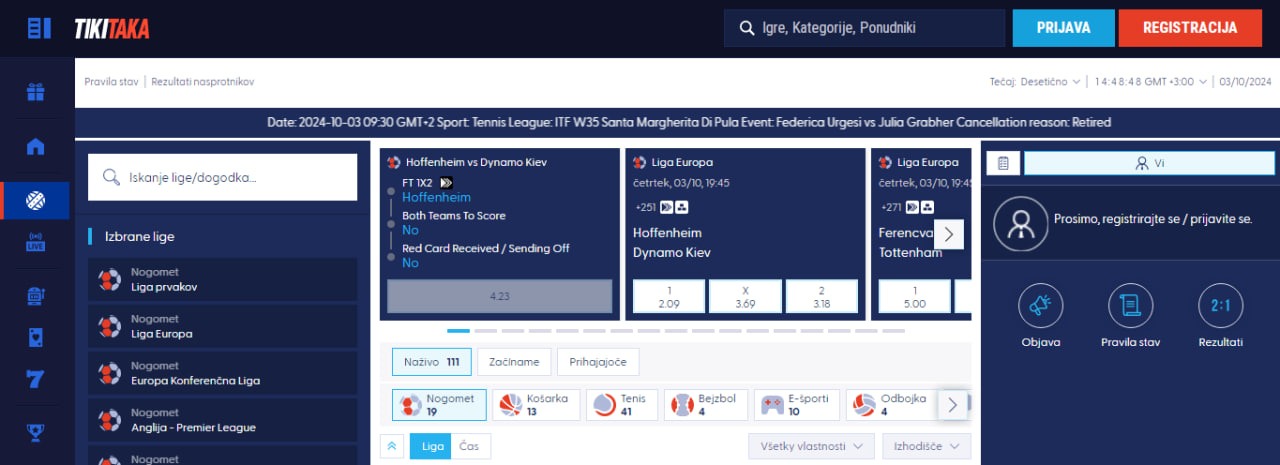Bet on draw X at 3.69
The height and width of the screenshot is (465, 1280).
point(745,296)
